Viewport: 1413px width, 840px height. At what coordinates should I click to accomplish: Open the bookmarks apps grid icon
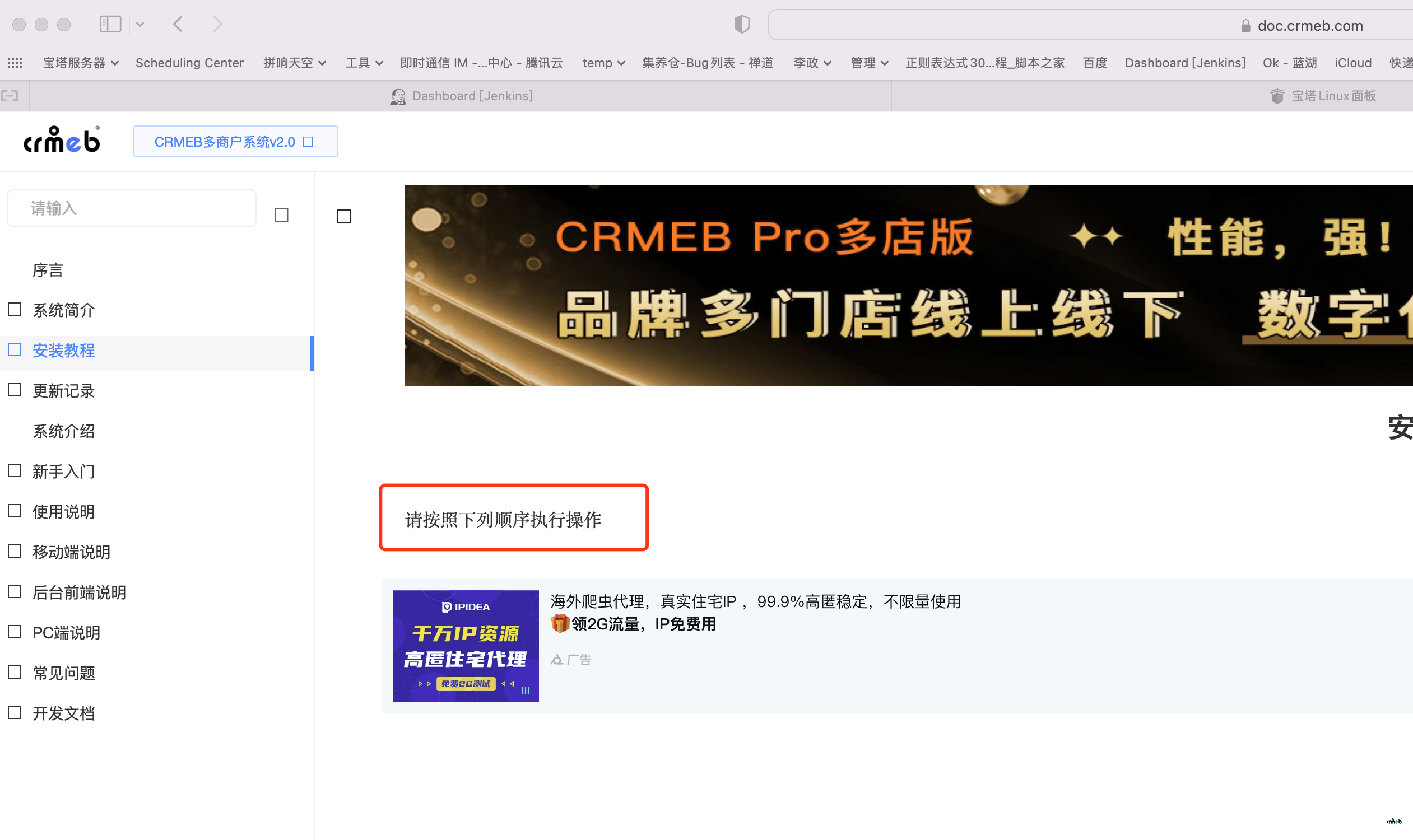coord(15,63)
